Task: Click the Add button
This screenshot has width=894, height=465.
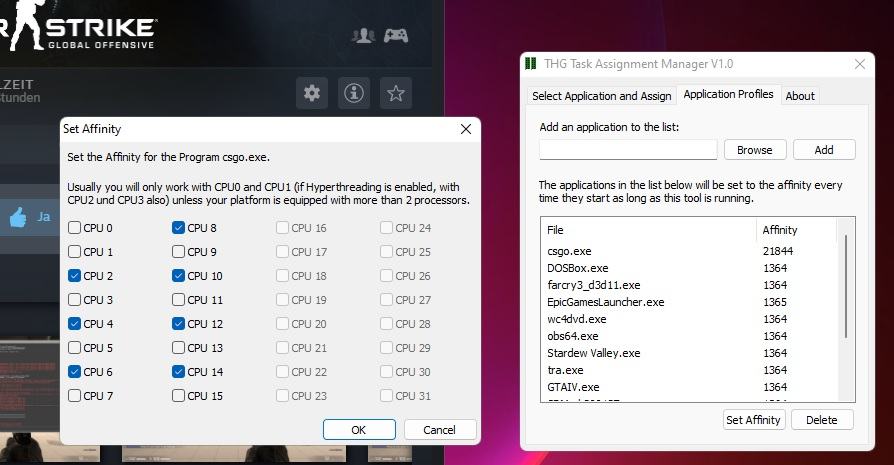Action: [824, 150]
